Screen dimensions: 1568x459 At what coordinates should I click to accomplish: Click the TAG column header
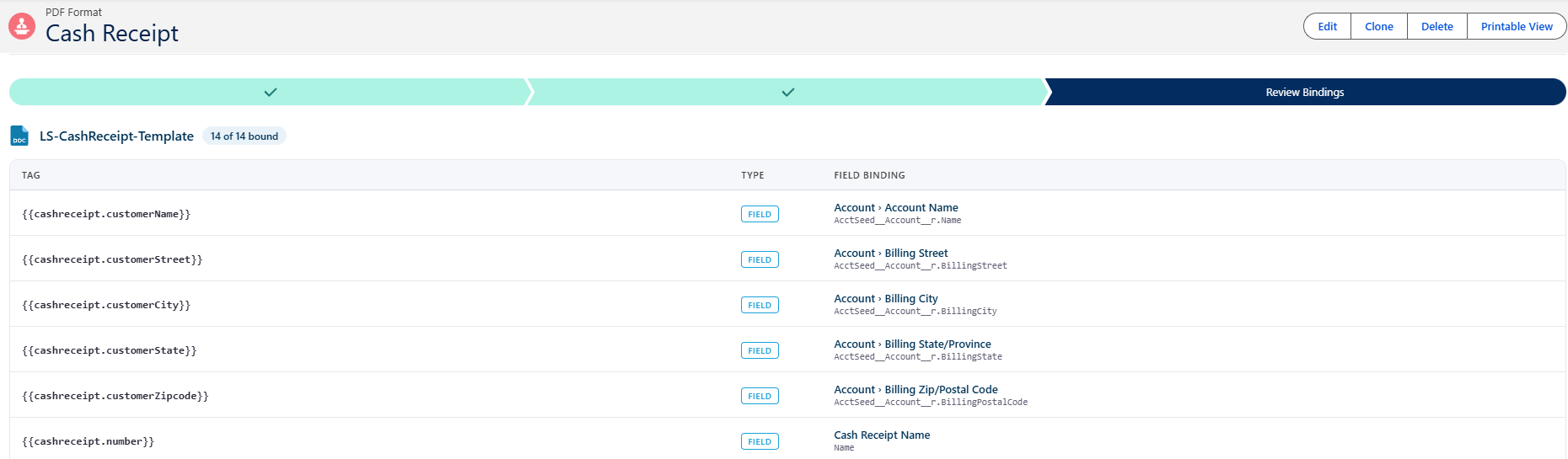31,175
